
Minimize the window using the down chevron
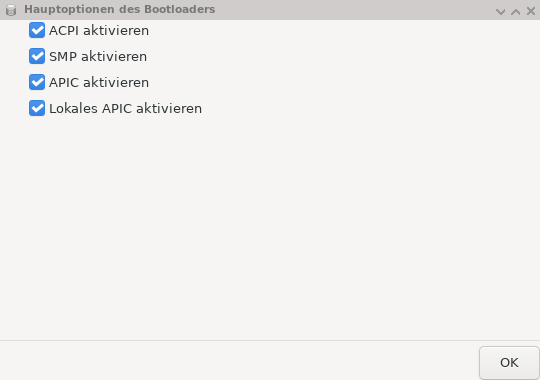pos(500,12)
